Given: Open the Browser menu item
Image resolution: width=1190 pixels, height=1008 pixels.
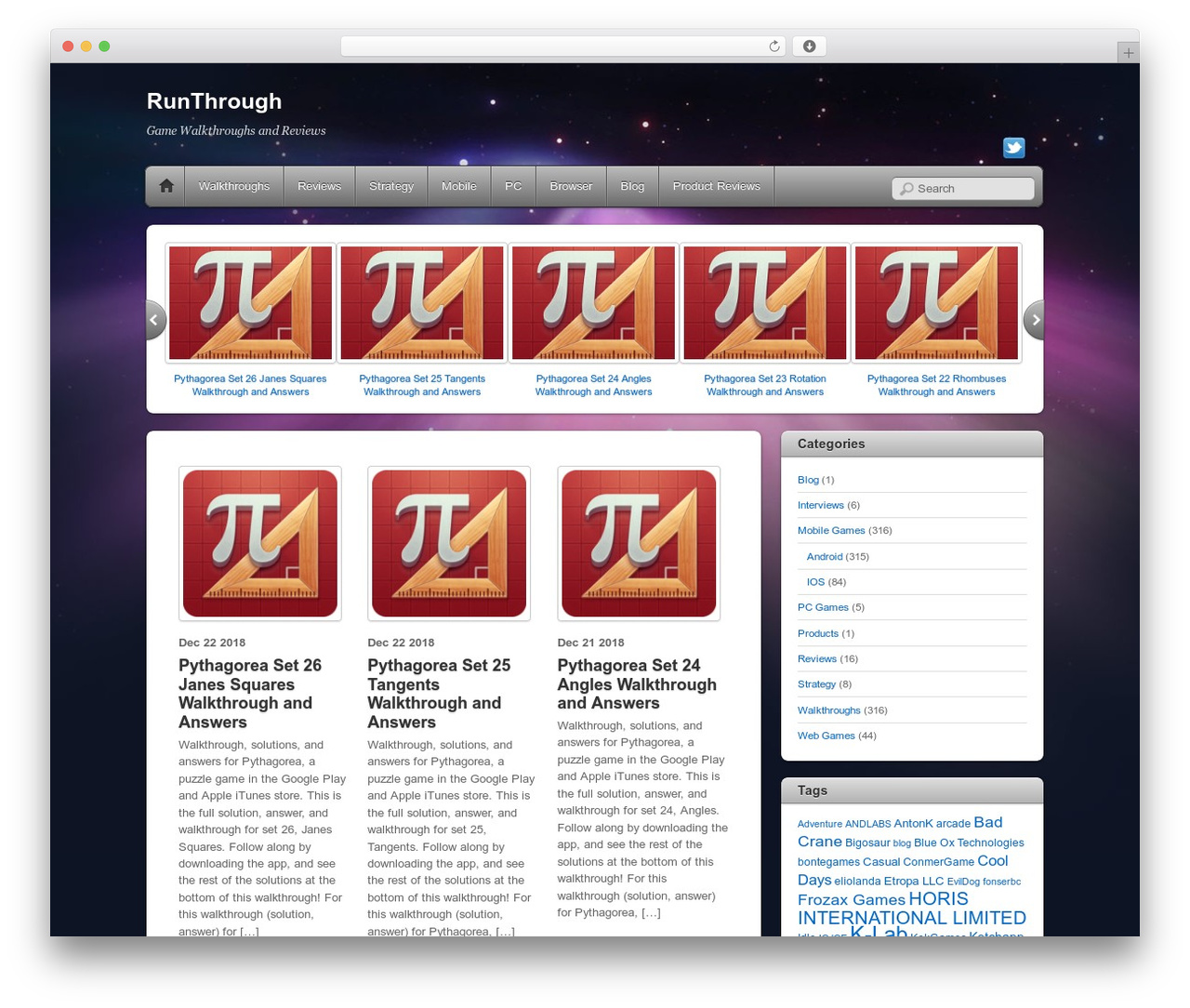Looking at the screenshot, I should pyautogui.click(x=571, y=186).
